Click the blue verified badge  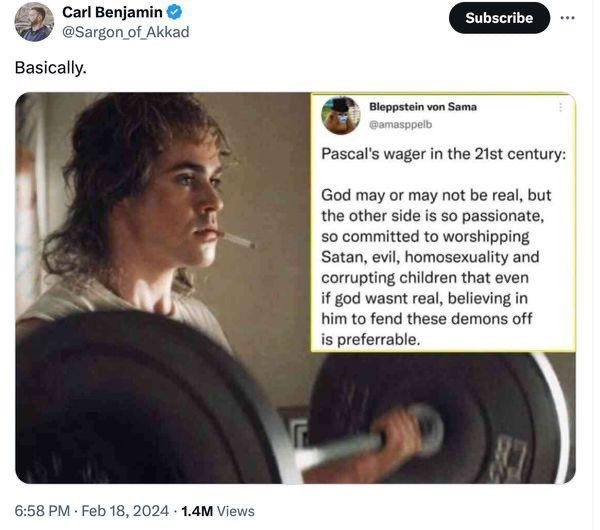pyautogui.click(x=175, y=12)
